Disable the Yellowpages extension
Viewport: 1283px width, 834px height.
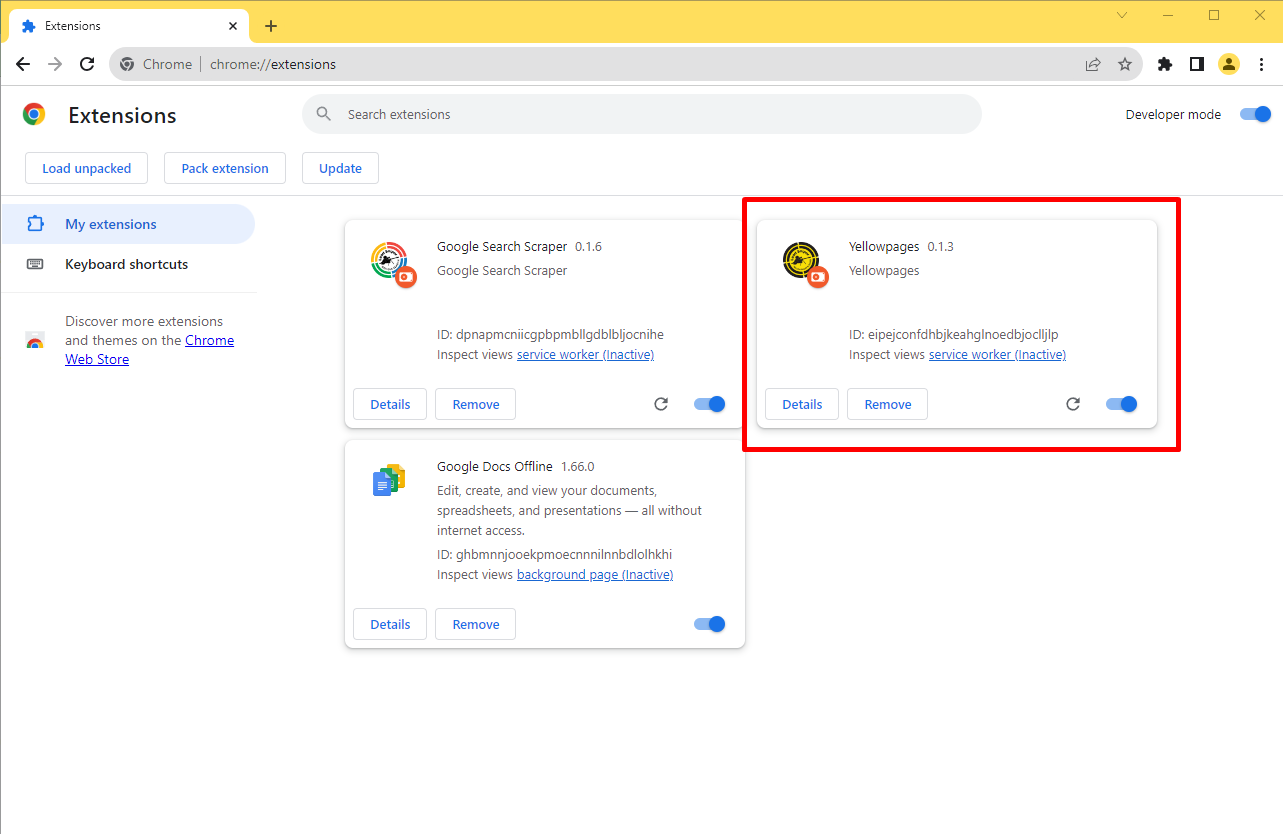[x=1121, y=404]
